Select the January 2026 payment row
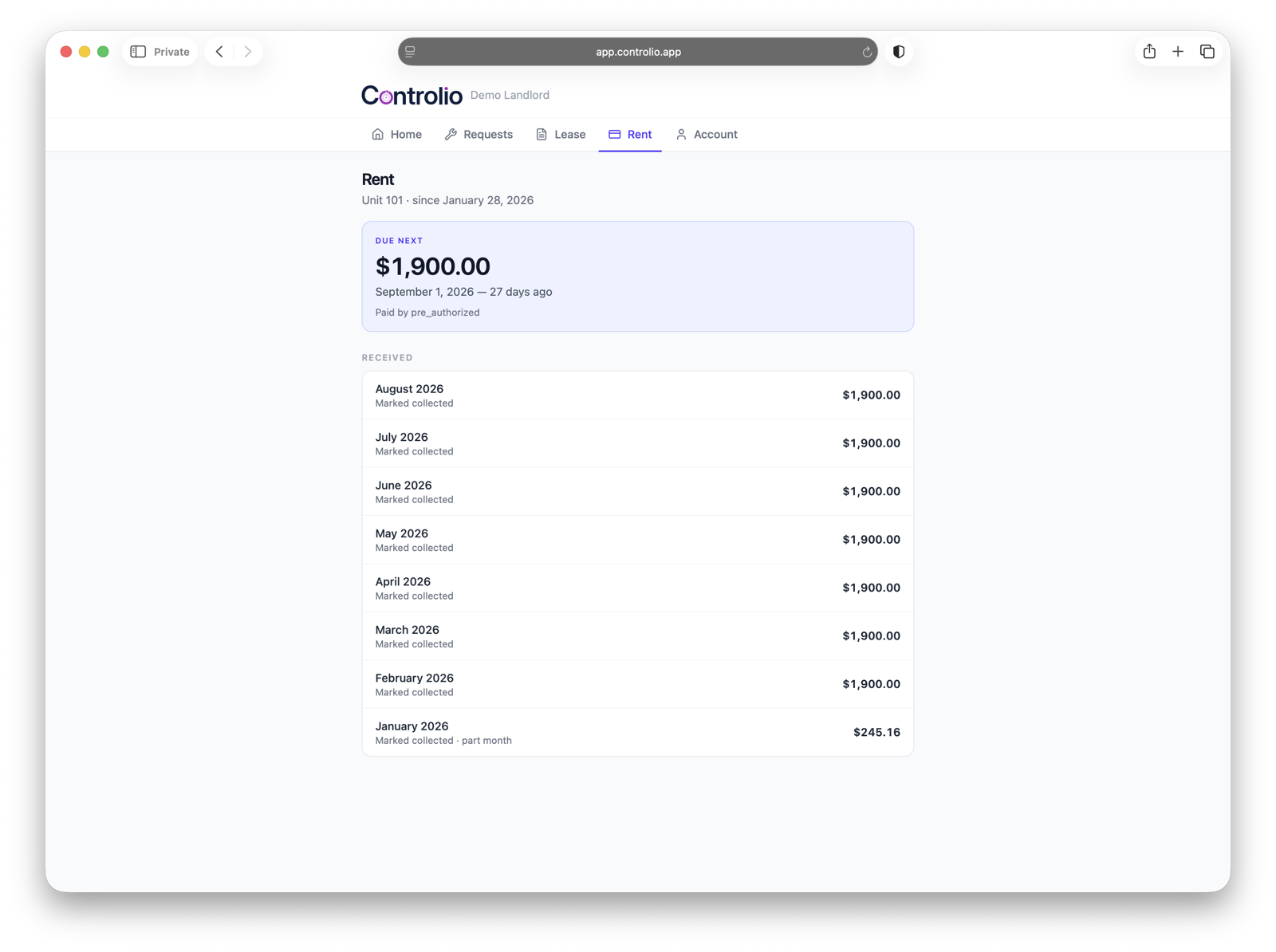Screen dimensions: 1276x952 (x=638, y=733)
